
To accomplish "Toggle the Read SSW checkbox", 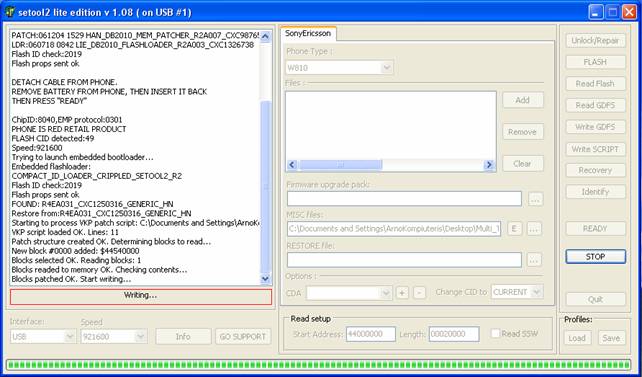I will pos(495,334).
